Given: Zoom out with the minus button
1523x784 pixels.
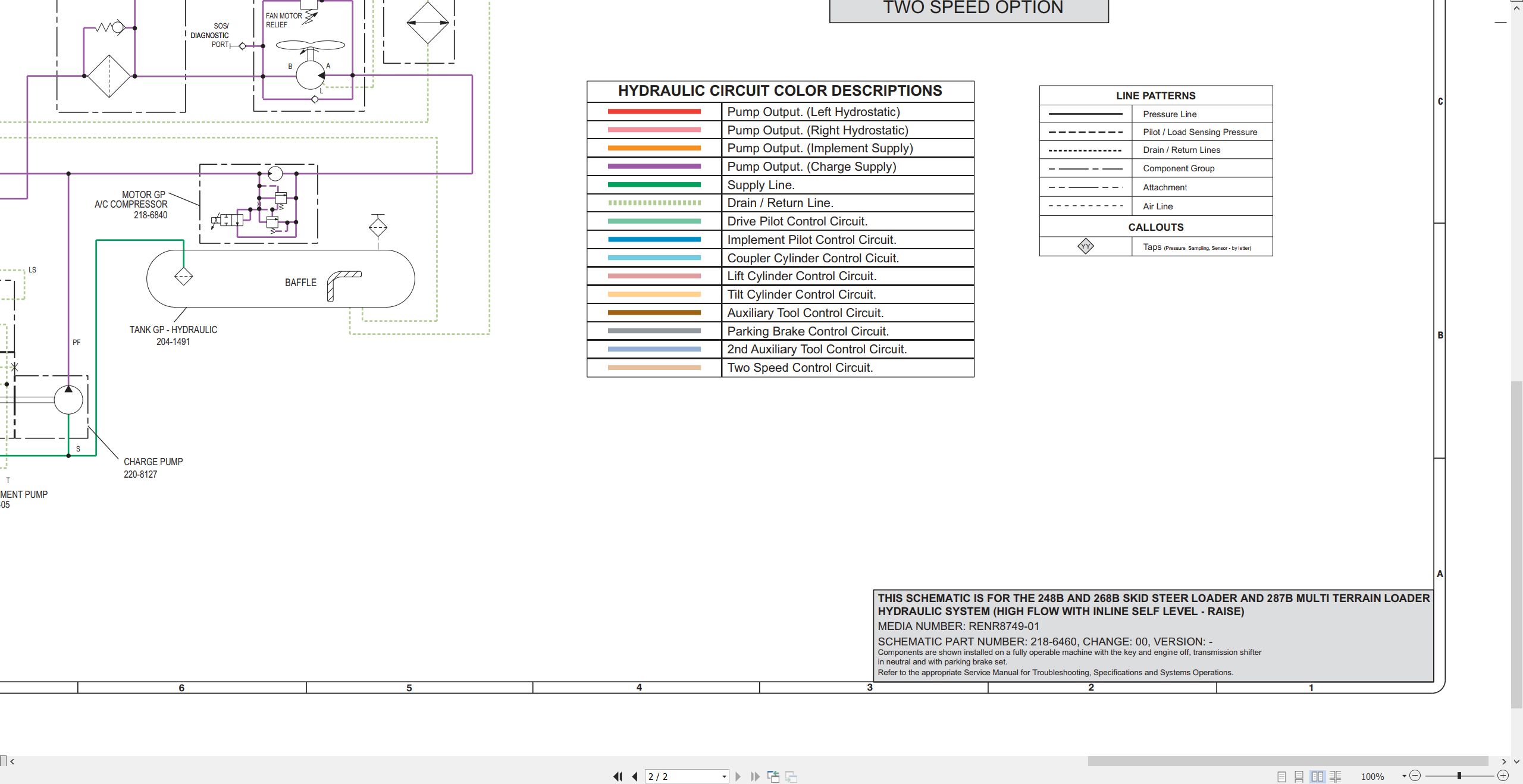Looking at the screenshot, I should (x=1415, y=776).
